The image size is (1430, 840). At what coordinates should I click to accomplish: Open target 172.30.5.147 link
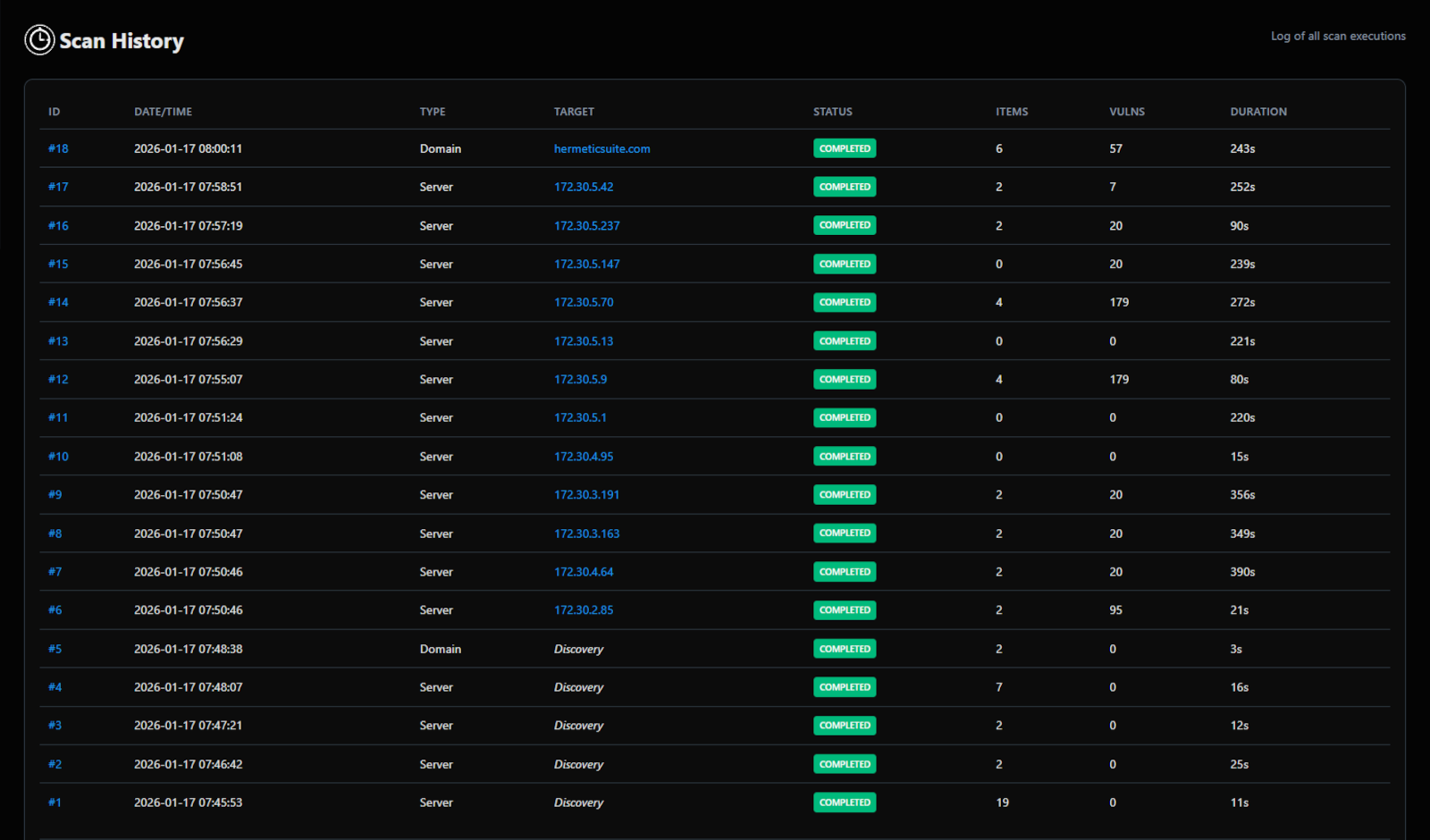pyautogui.click(x=586, y=265)
